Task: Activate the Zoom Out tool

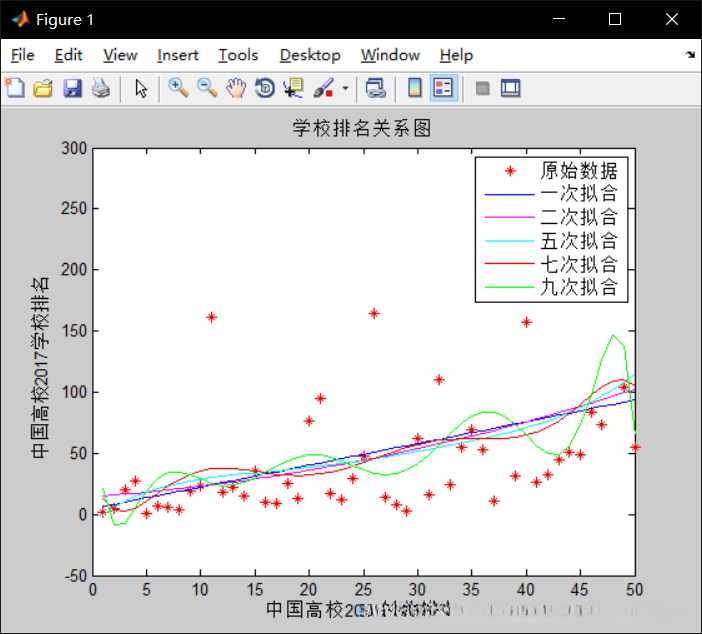Action: pos(207,88)
